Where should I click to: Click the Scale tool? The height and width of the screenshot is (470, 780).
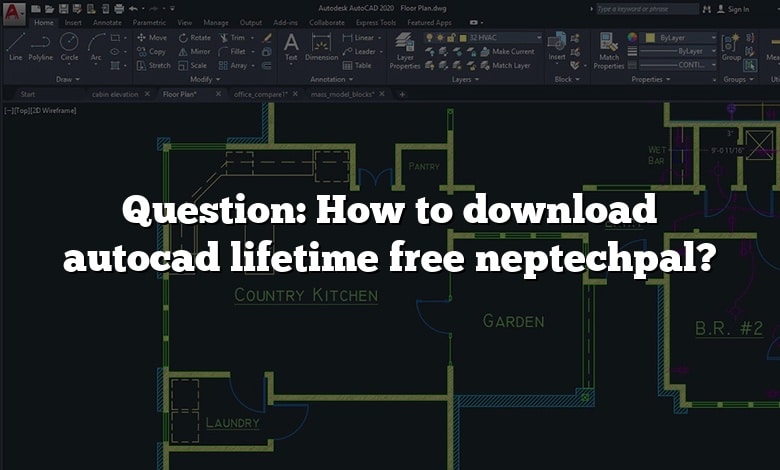click(193, 65)
